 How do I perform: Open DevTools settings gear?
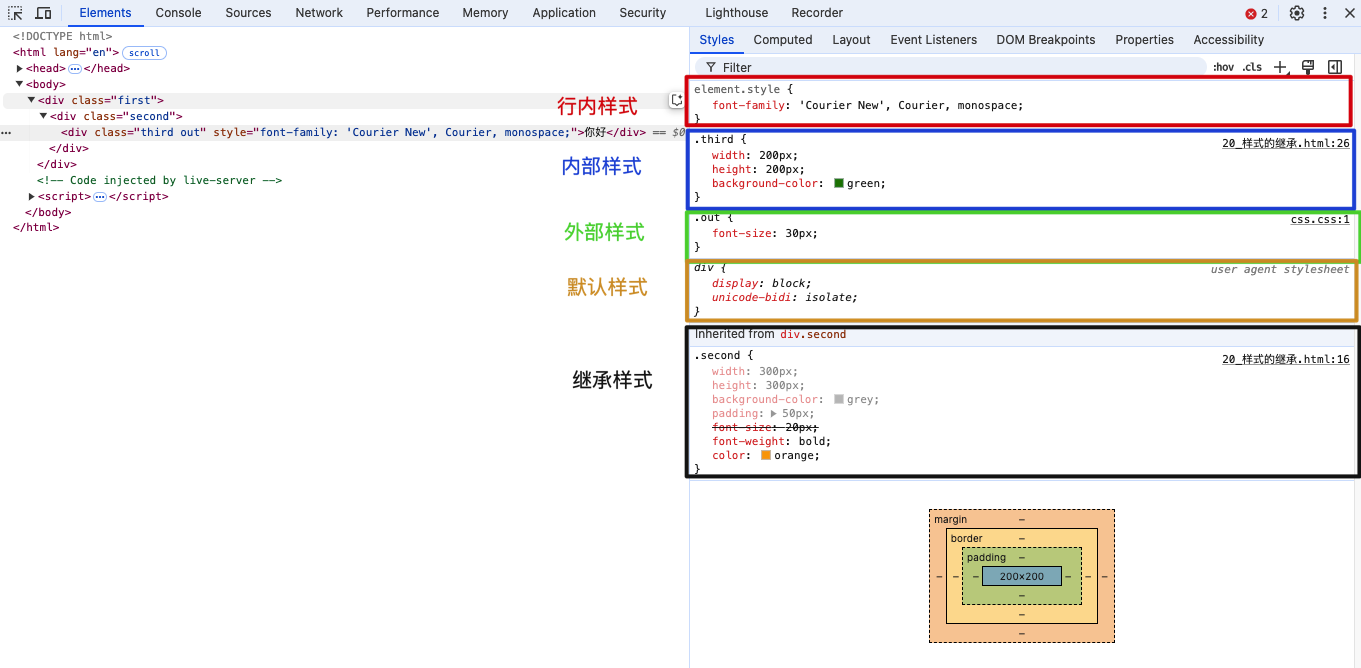(x=1297, y=13)
